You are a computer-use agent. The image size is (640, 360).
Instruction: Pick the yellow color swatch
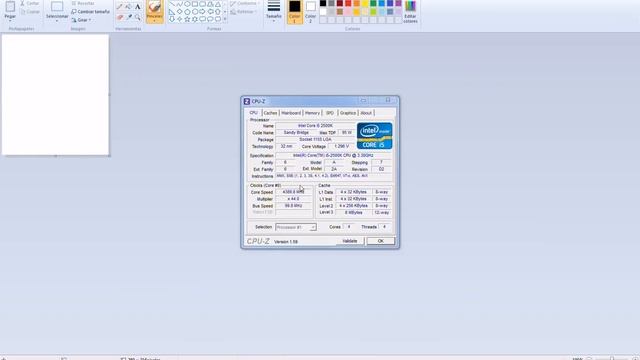pyautogui.click(x=364, y=3)
